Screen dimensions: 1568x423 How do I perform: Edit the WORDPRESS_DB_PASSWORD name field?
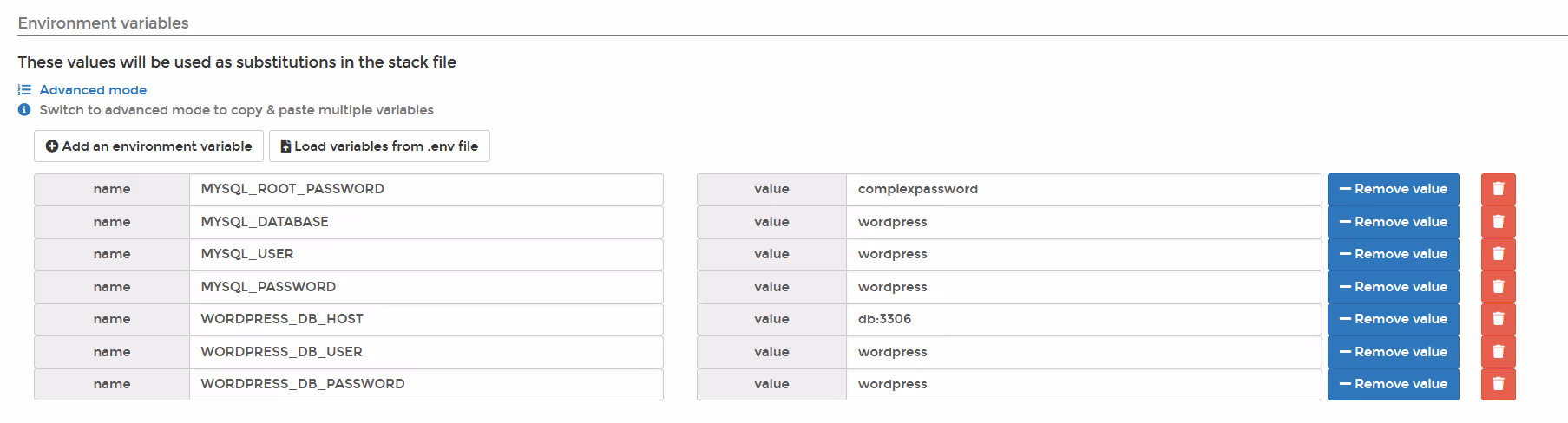pos(426,384)
